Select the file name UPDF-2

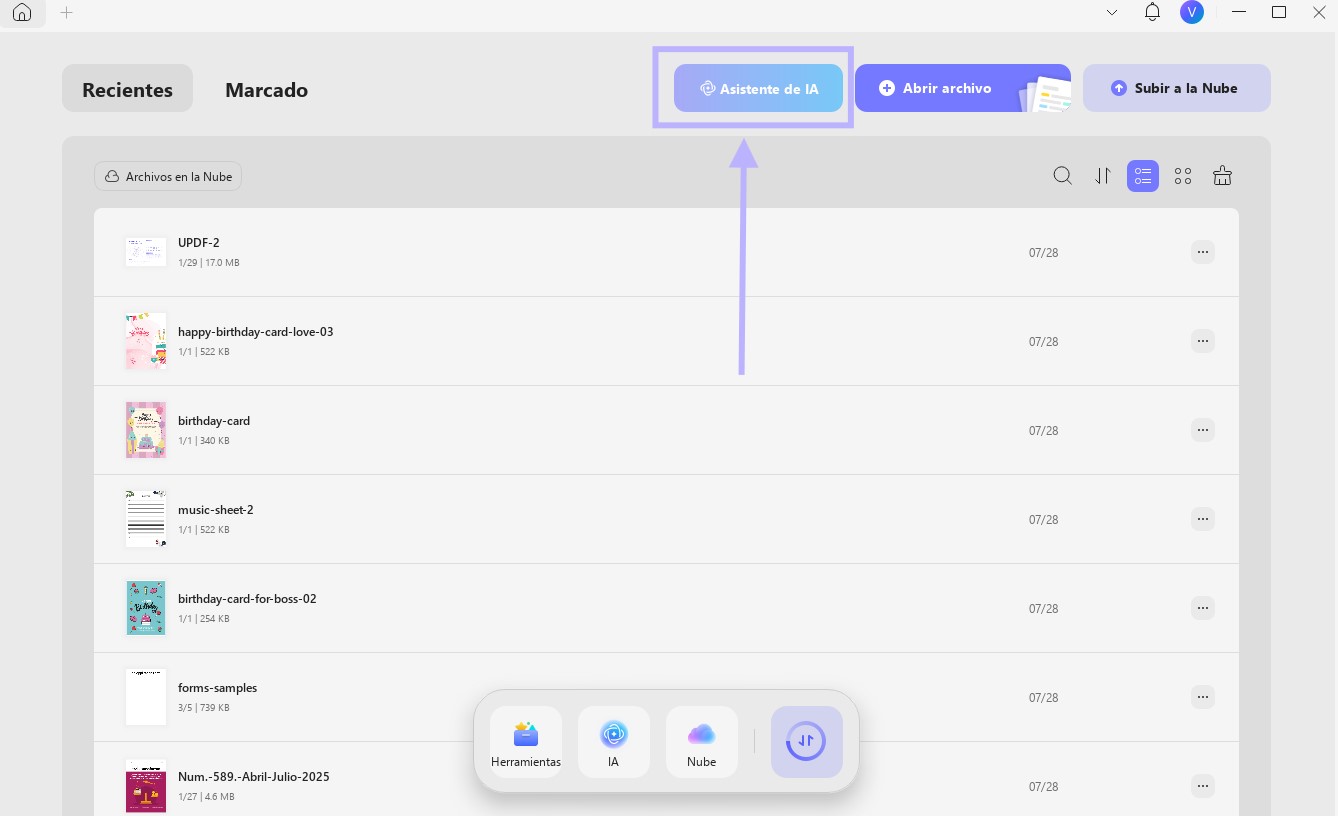click(x=199, y=243)
